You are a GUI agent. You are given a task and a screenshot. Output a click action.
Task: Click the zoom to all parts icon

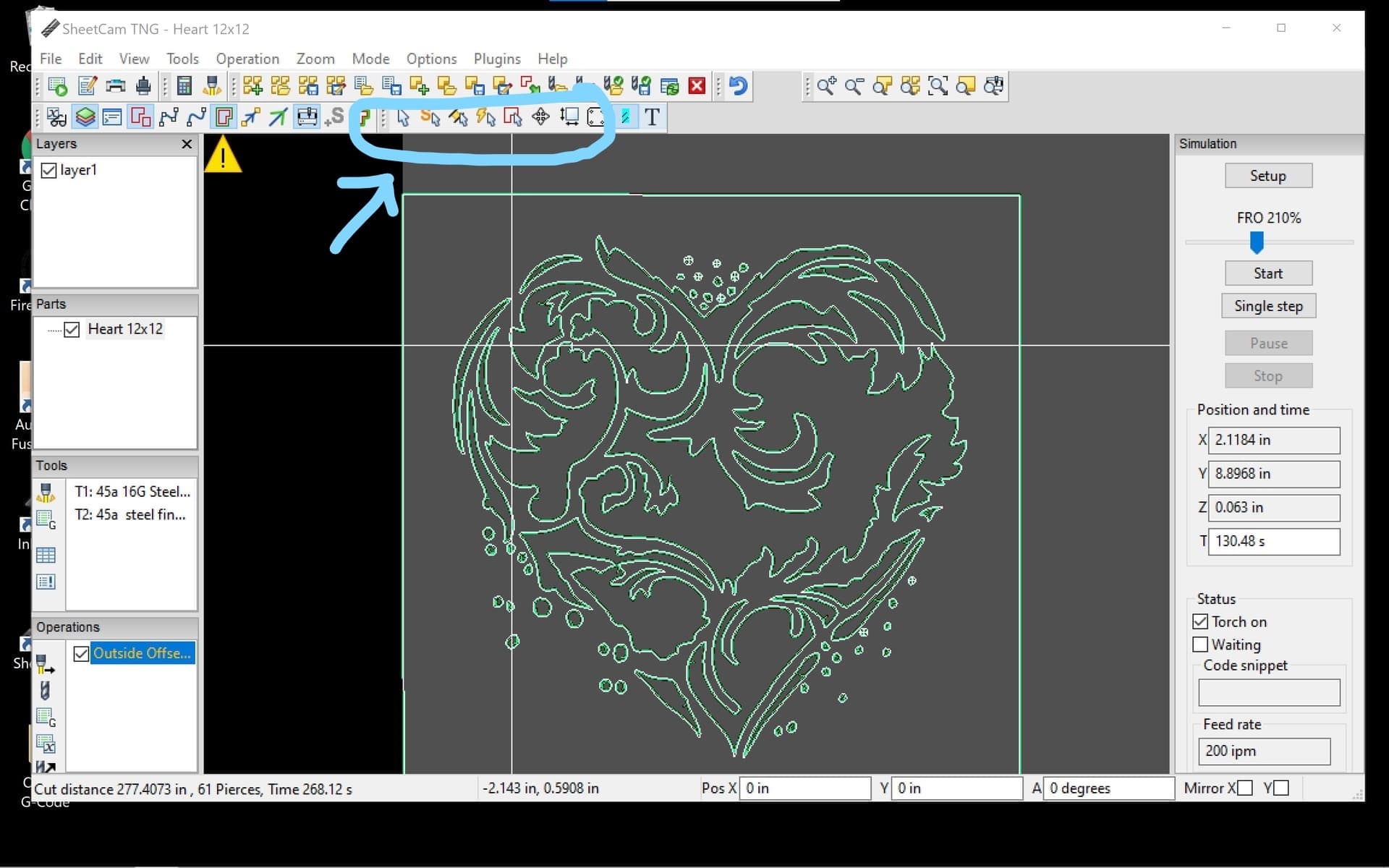coord(910,86)
